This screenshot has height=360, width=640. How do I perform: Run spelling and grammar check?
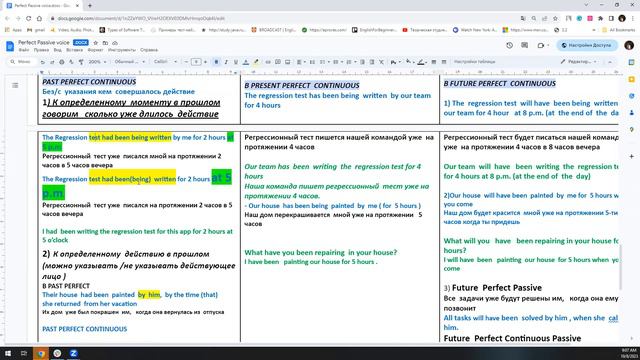coord(71,62)
